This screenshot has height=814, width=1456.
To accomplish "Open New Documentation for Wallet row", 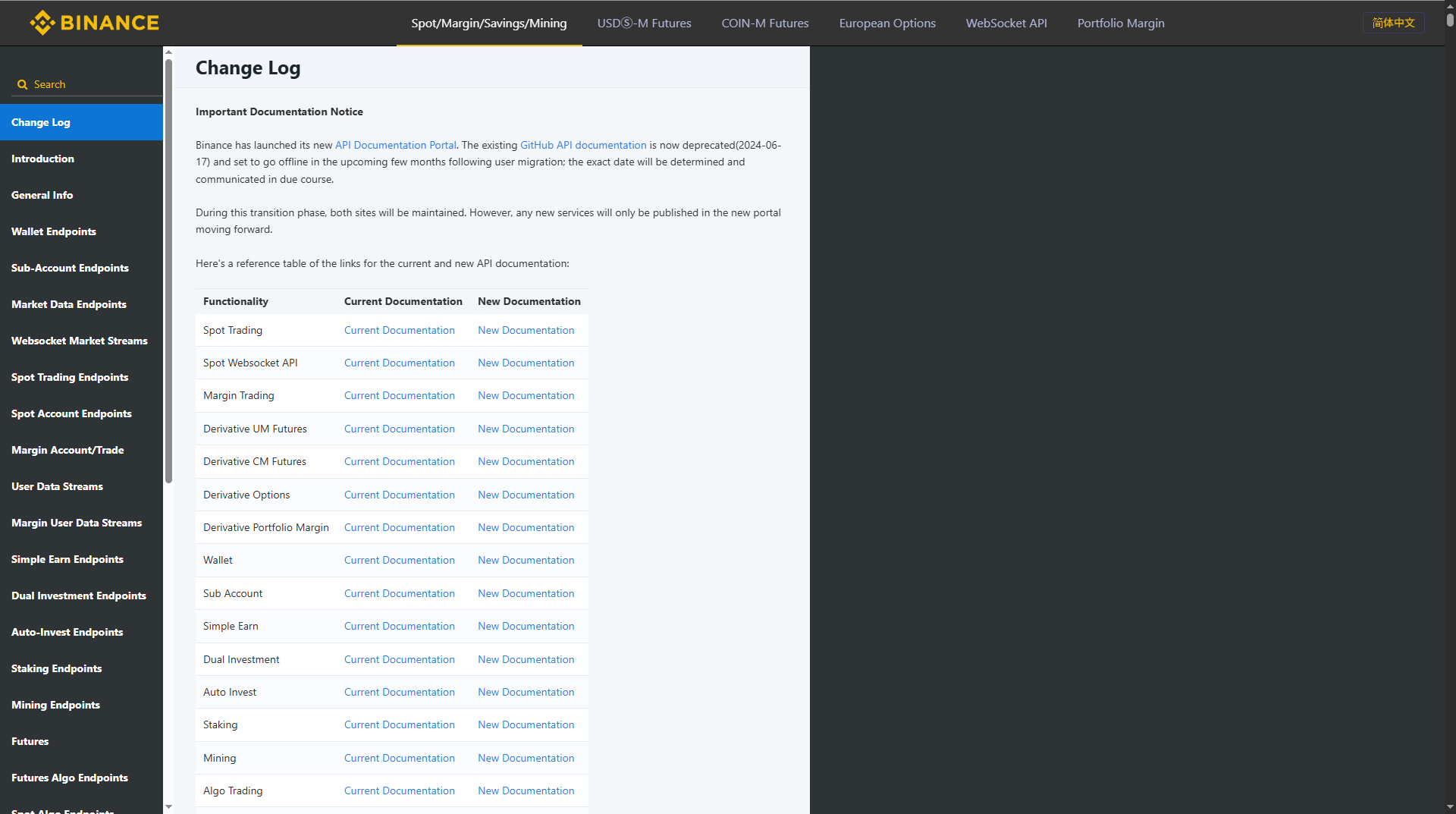I will pos(526,561).
